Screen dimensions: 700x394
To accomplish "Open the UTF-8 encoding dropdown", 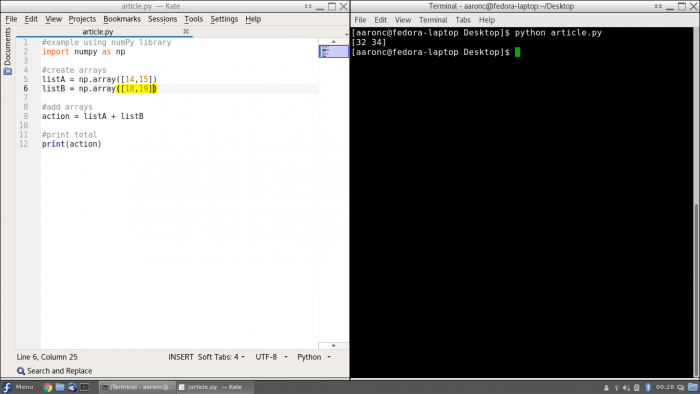I will tap(271, 357).
